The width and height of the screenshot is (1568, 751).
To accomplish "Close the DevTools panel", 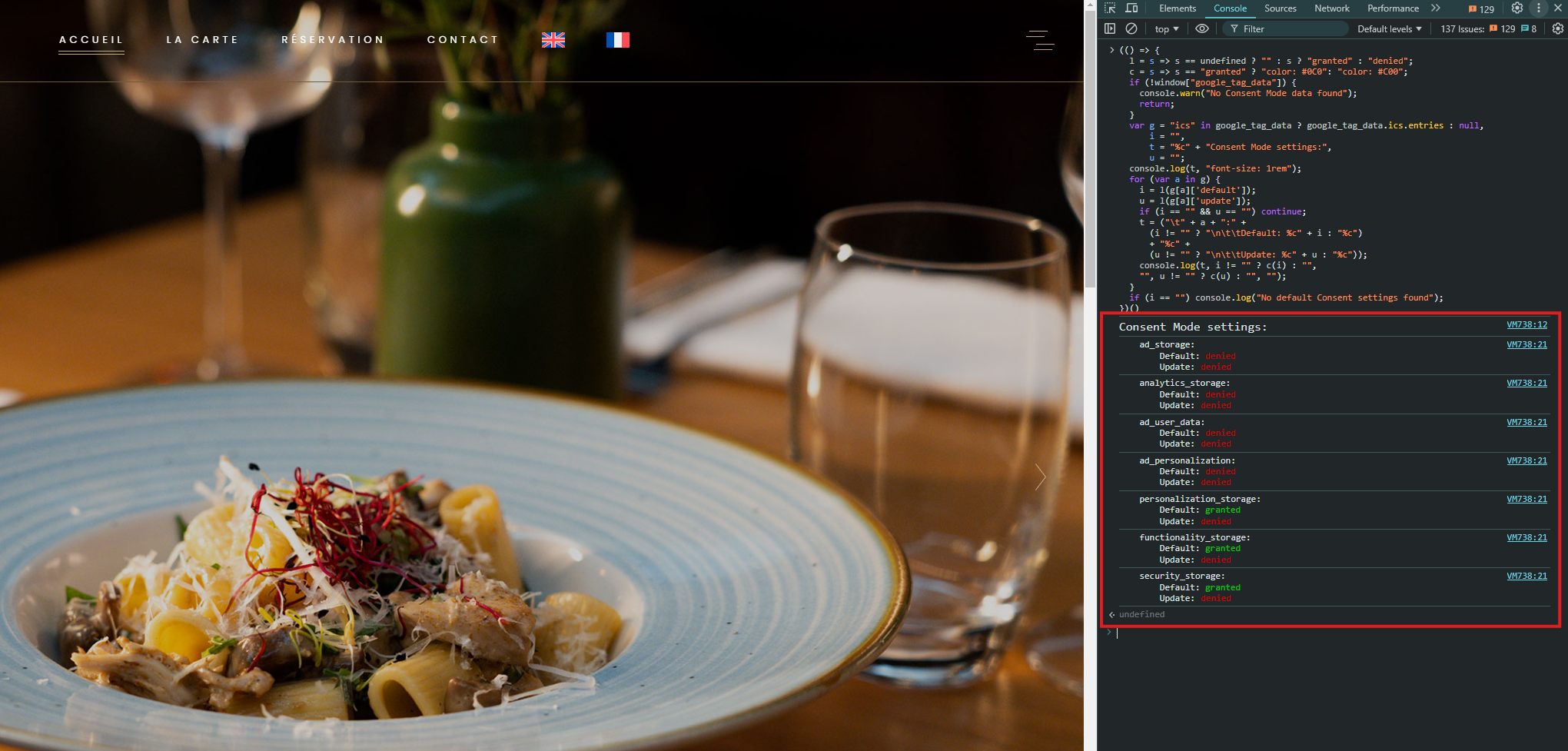I will coord(1558,8).
